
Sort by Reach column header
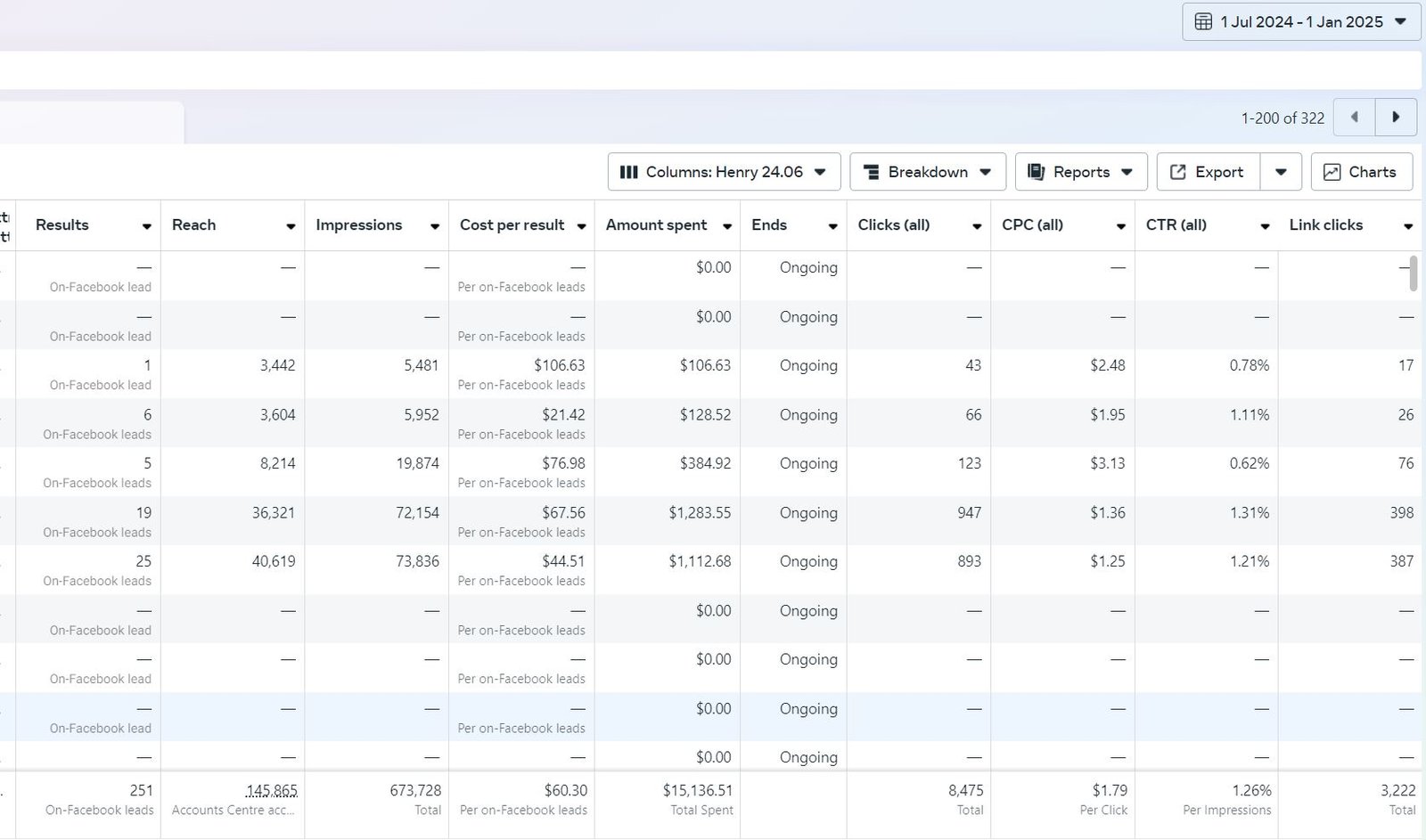coord(194,225)
